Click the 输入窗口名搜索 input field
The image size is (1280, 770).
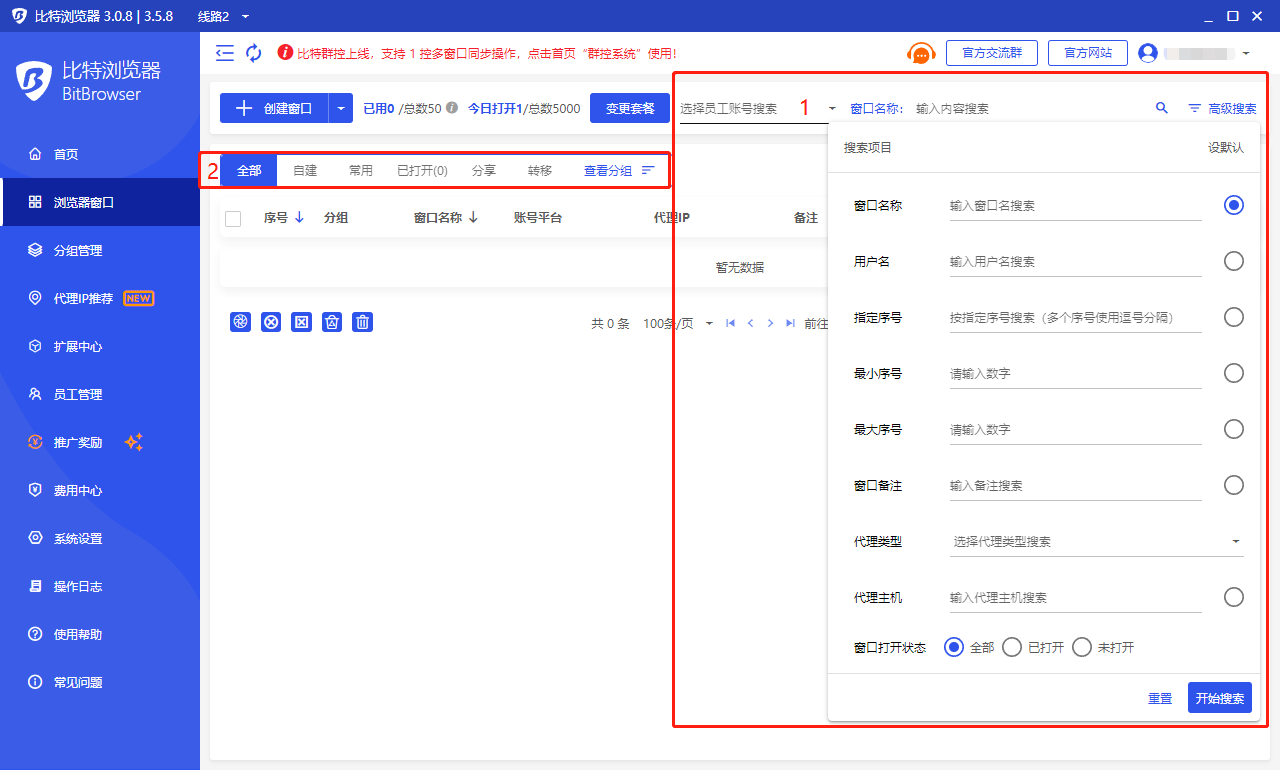(1076, 206)
